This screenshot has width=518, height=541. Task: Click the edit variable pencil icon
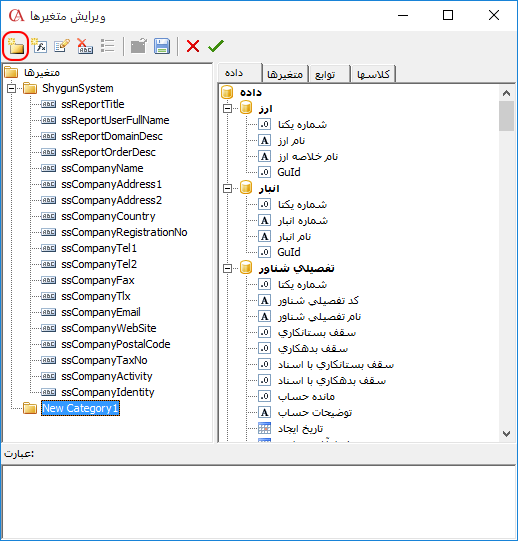62,46
